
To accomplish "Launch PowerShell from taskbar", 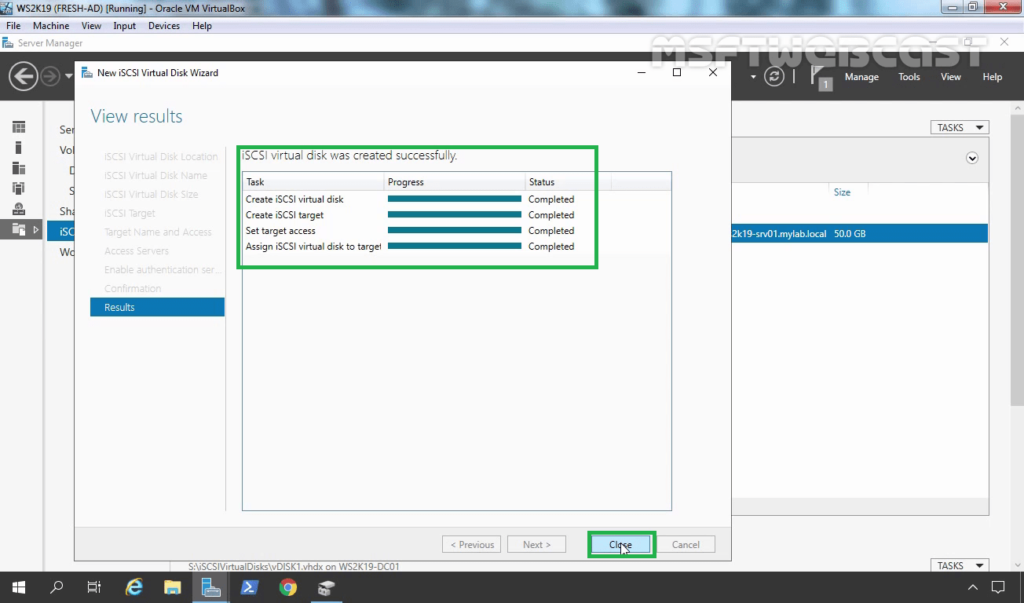I will point(249,587).
